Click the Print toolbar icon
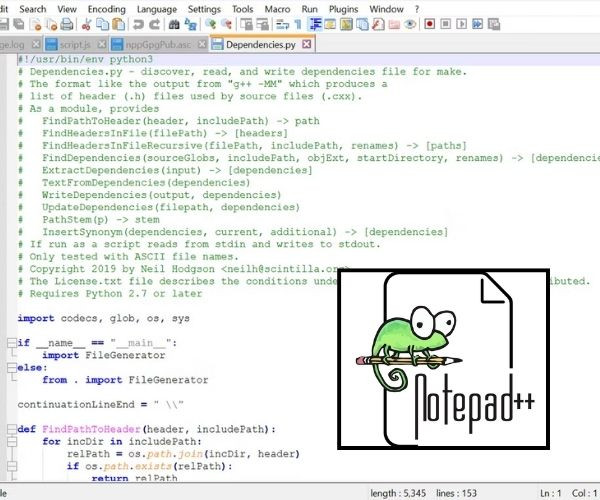Viewport: 600px width, 500px height. (x=67, y=24)
